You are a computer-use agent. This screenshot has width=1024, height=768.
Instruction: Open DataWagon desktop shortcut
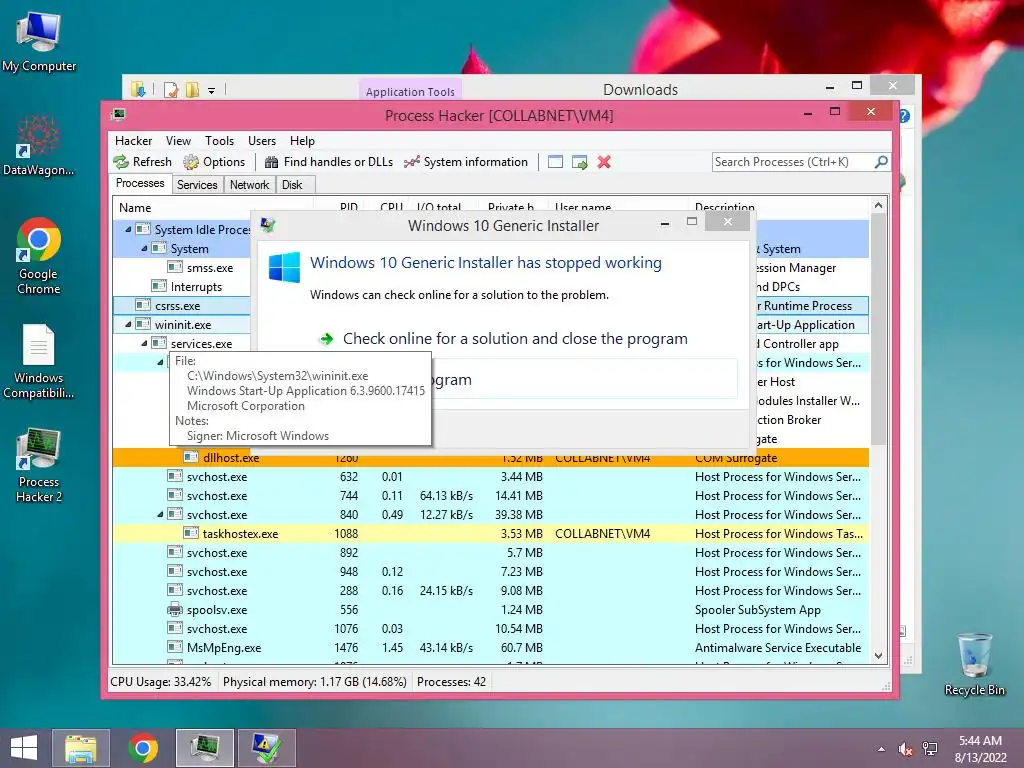pyautogui.click(x=39, y=146)
